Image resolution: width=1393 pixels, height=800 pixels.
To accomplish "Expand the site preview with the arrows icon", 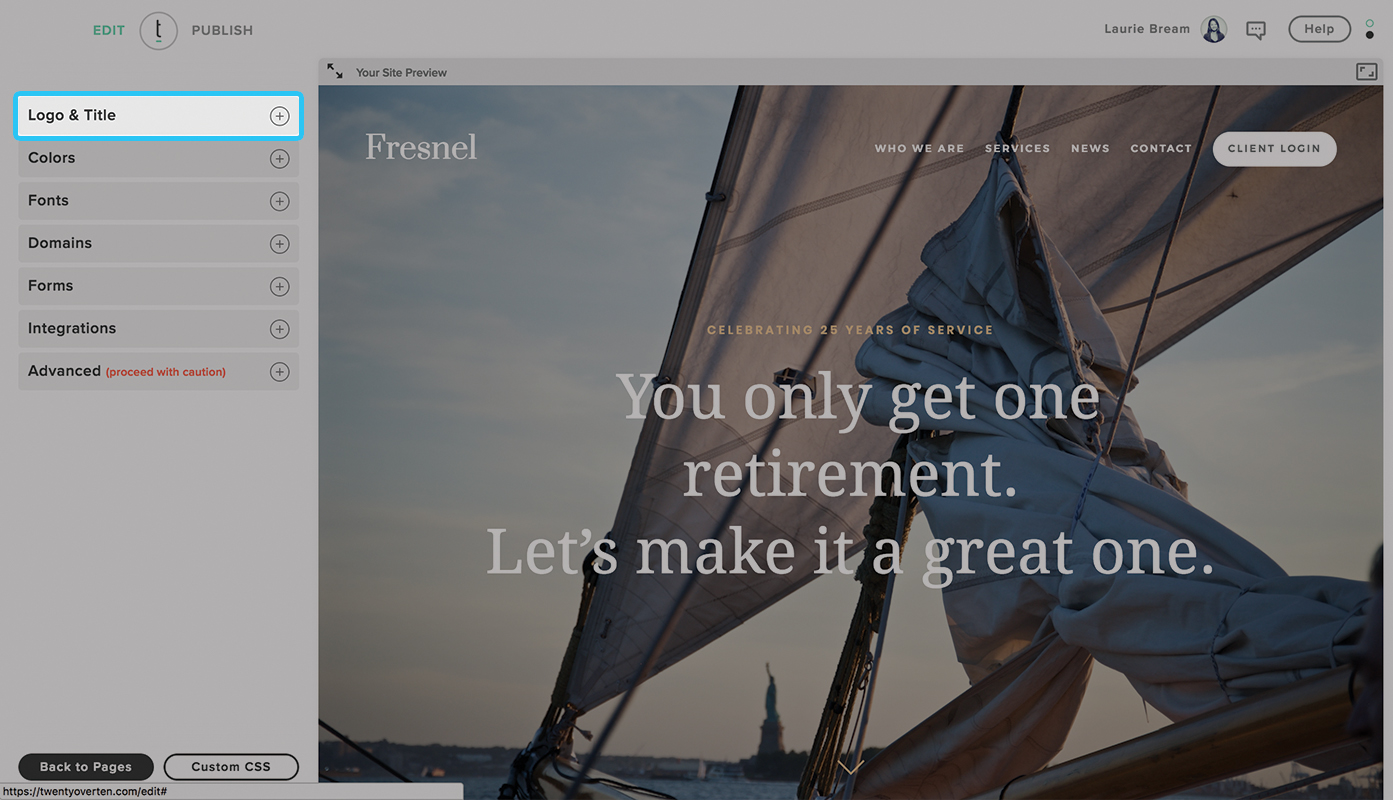I will [335, 72].
